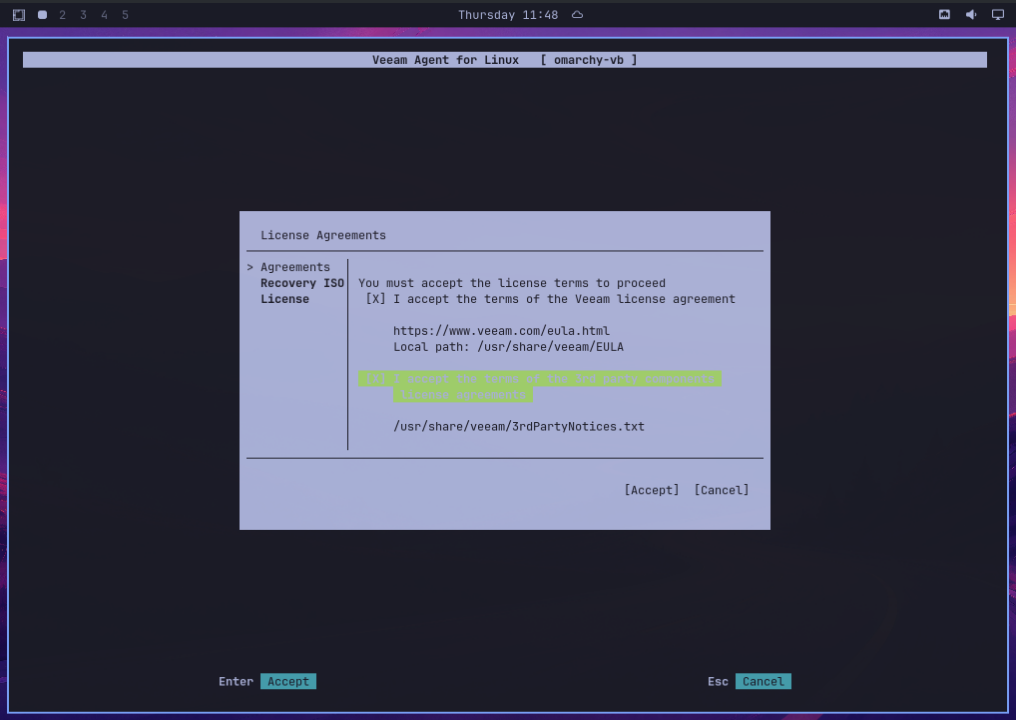This screenshot has width=1016, height=720.
Task: Click the bottom Cancel hint button
Action: [763, 682]
